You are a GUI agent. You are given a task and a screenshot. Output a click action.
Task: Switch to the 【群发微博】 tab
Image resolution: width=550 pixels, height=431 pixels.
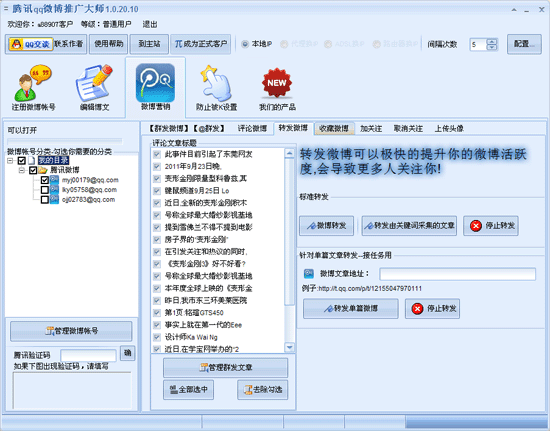(168, 128)
